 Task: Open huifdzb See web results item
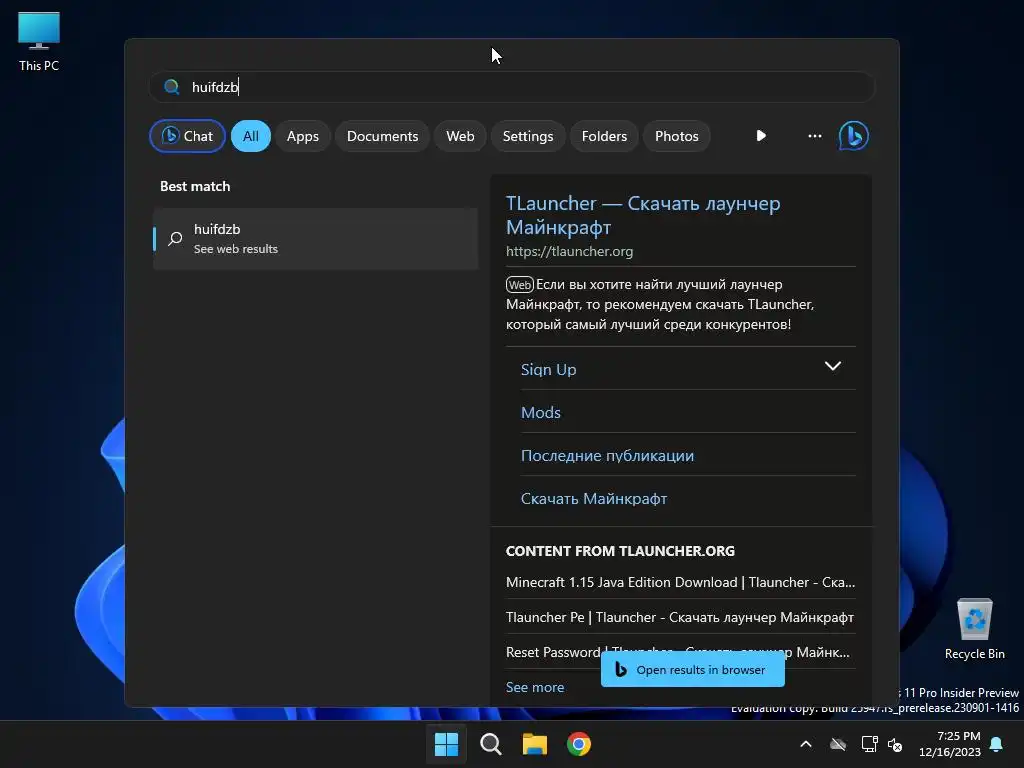point(315,239)
